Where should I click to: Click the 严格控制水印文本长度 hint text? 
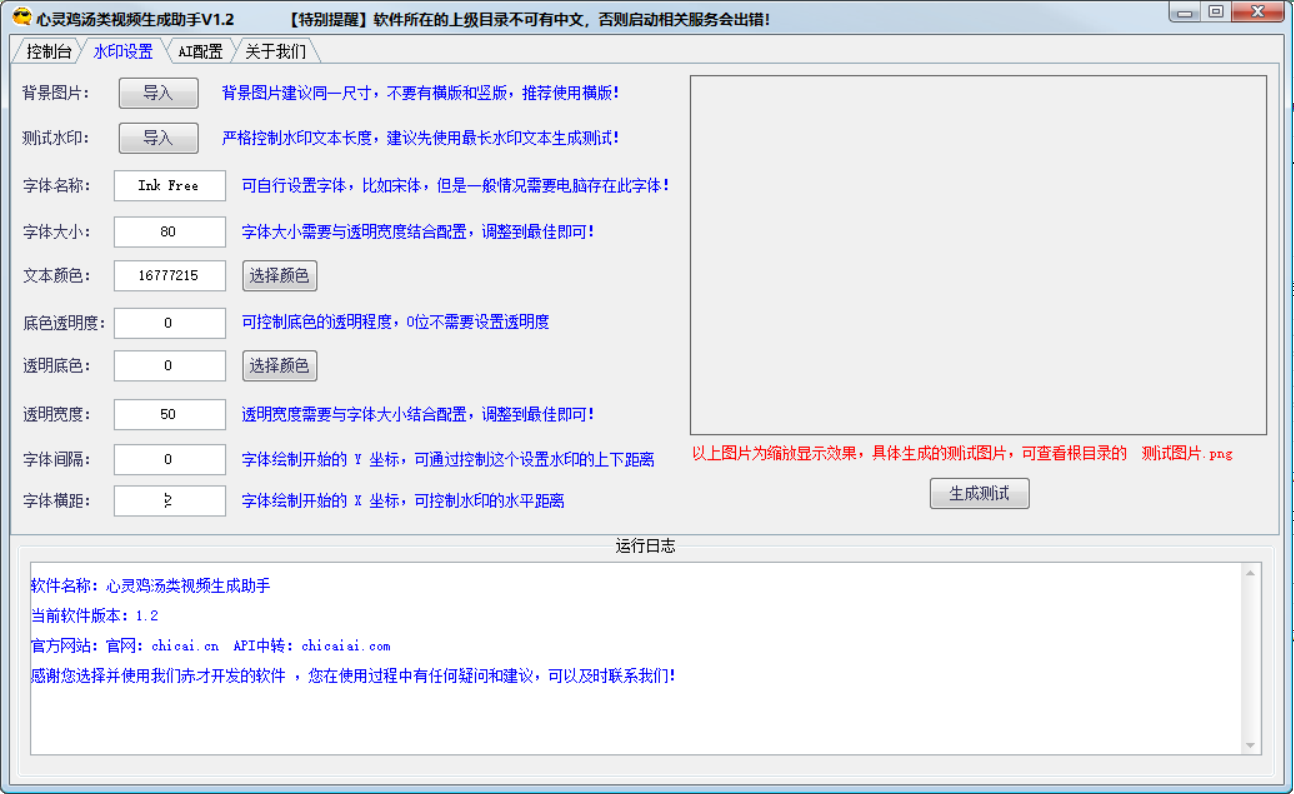click(x=421, y=138)
